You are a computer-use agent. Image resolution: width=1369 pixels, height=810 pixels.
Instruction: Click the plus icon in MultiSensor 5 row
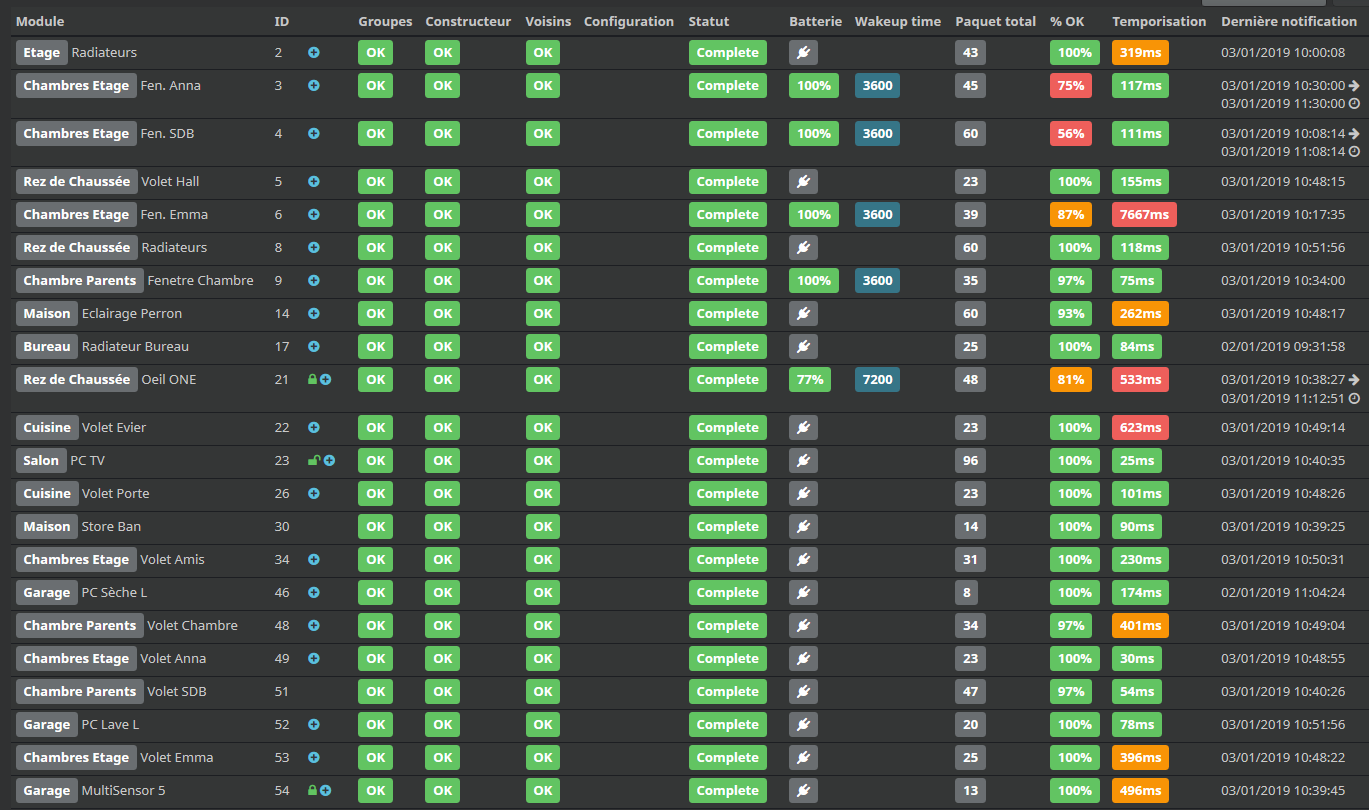[x=326, y=791]
